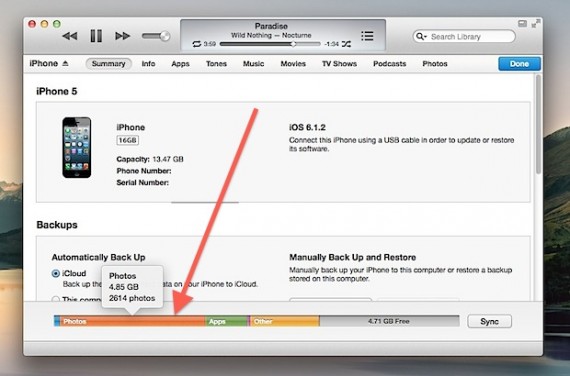Image resolution: width=570 pixels, height=376 pixels.
Task: Open the Up Next list icon
Action: click(367, 36)
